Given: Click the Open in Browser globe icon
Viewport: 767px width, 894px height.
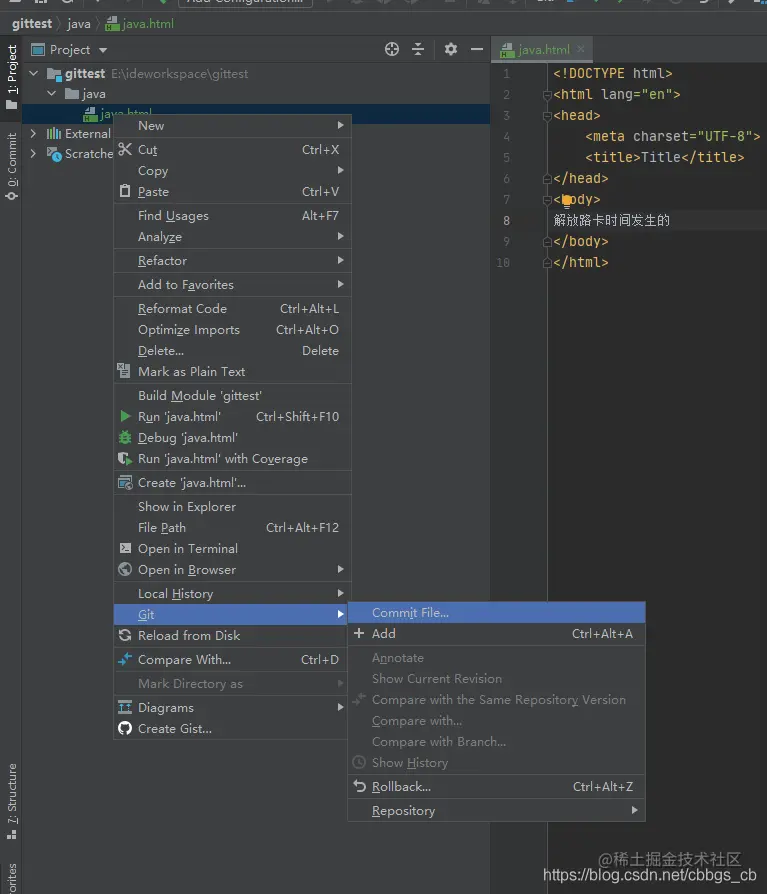Looking at the screenshot, I should click(x=125, y=569).
